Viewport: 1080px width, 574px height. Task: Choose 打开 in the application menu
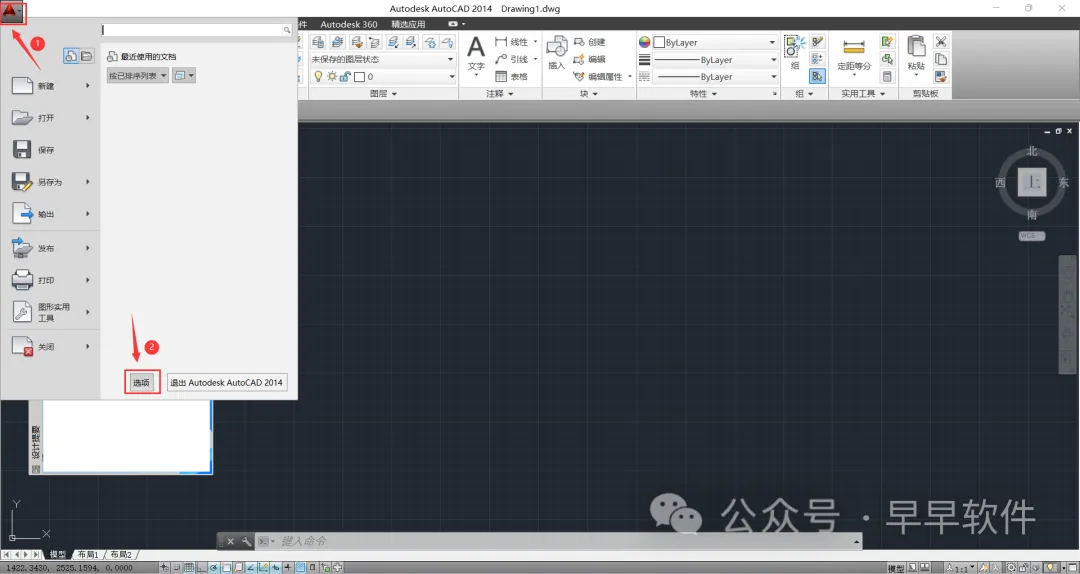point(50,118)
